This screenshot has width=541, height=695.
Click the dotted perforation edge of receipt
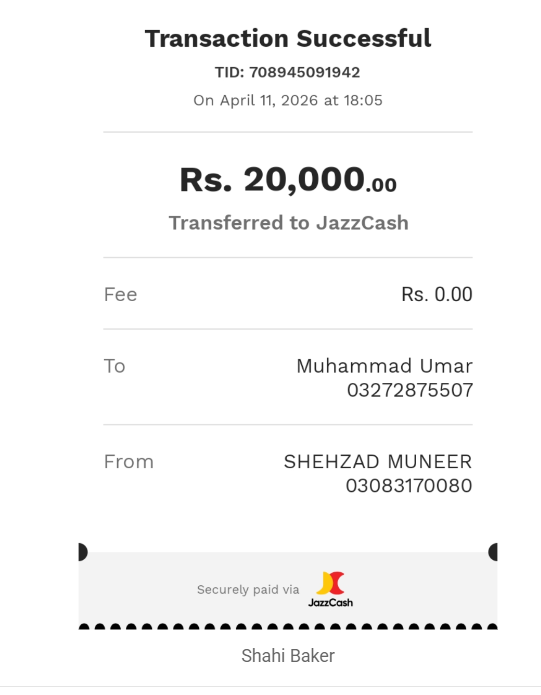click(x=288, y=627)
